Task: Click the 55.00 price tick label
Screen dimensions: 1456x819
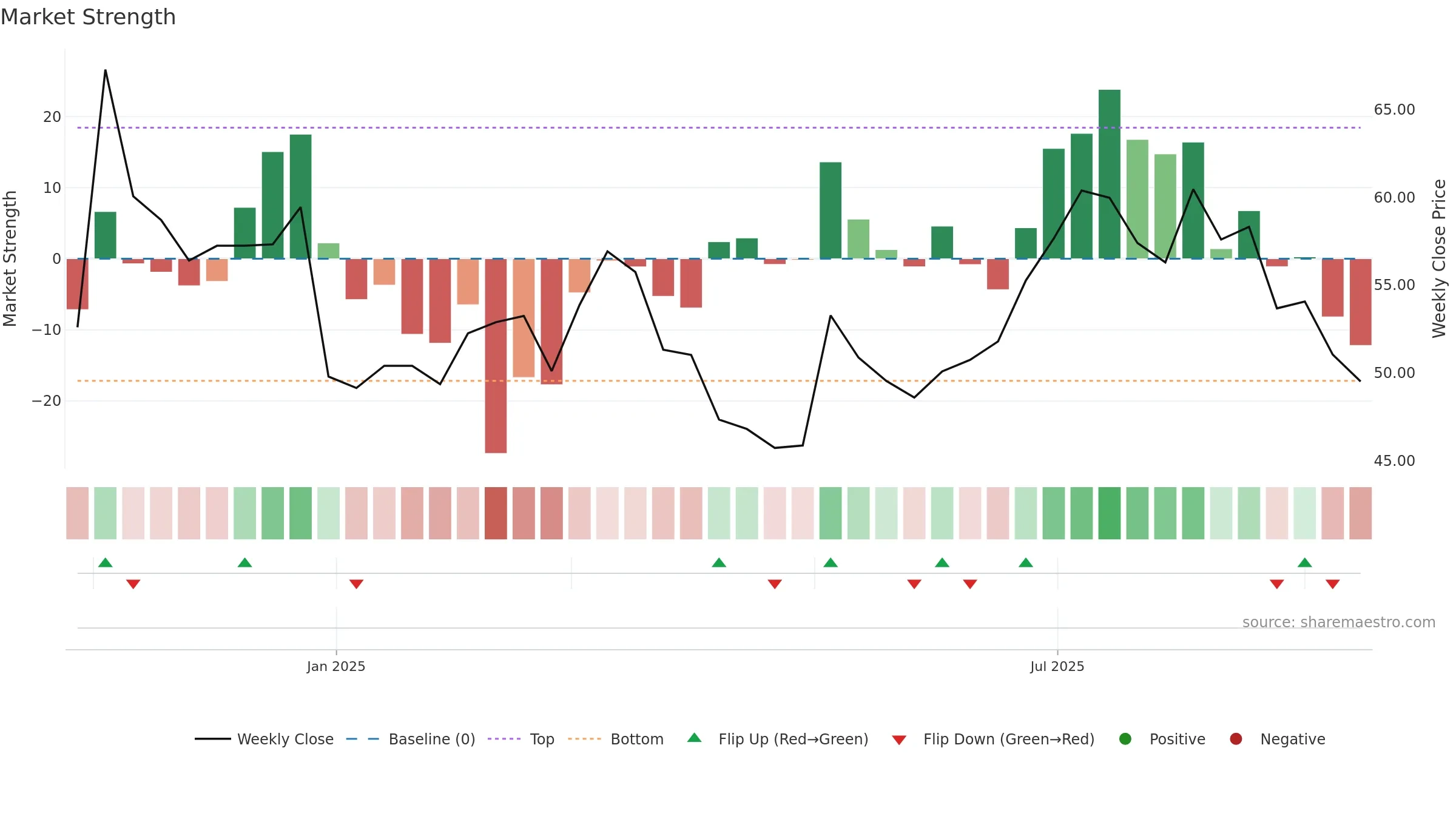Action: pyautogui.click(x=1395, y=285)
